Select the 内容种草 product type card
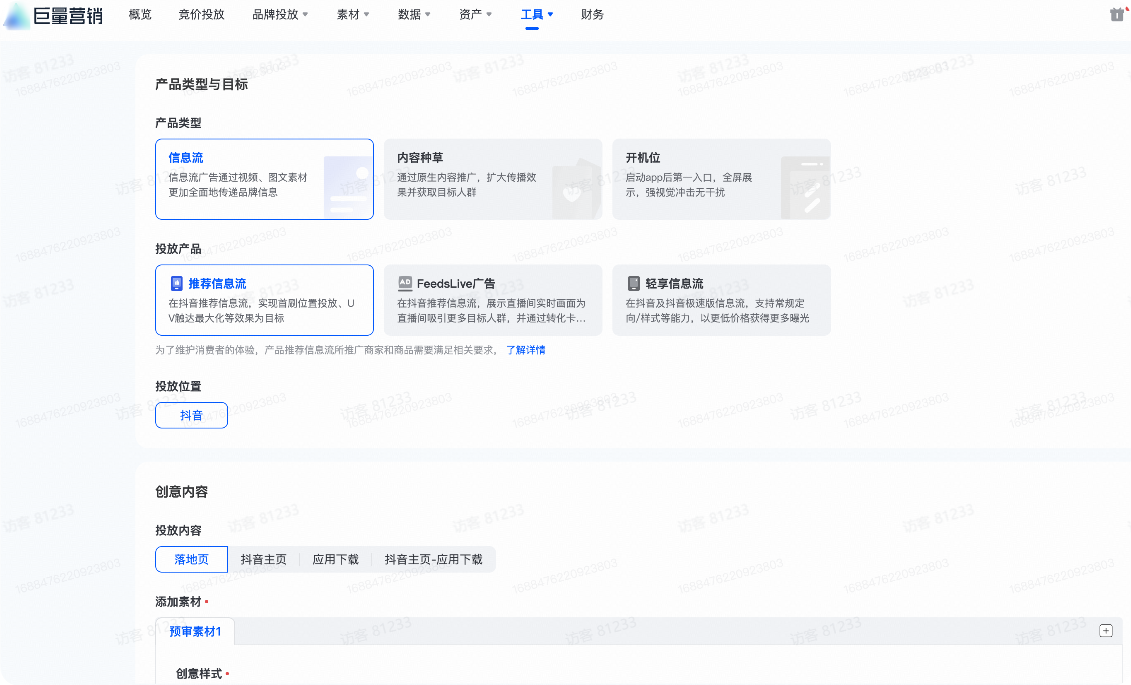Image resolution: width=1131 pixels, height=685 pixels. click(493, 179)
